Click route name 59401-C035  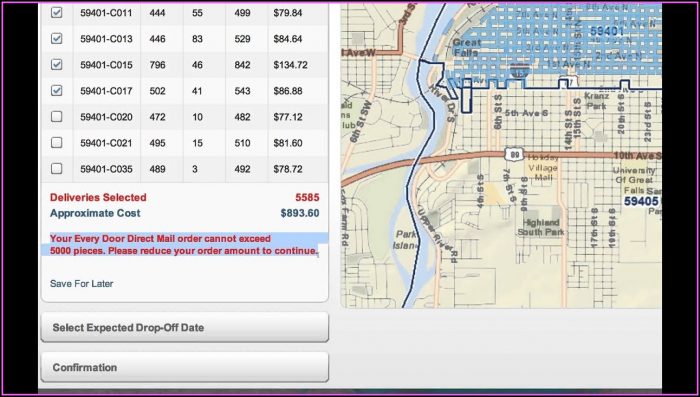tap(106, 169)
